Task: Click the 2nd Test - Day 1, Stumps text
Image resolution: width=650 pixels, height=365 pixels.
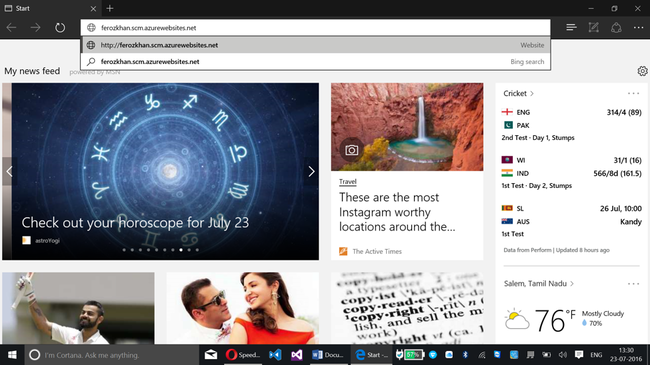Action: point(538,138)
